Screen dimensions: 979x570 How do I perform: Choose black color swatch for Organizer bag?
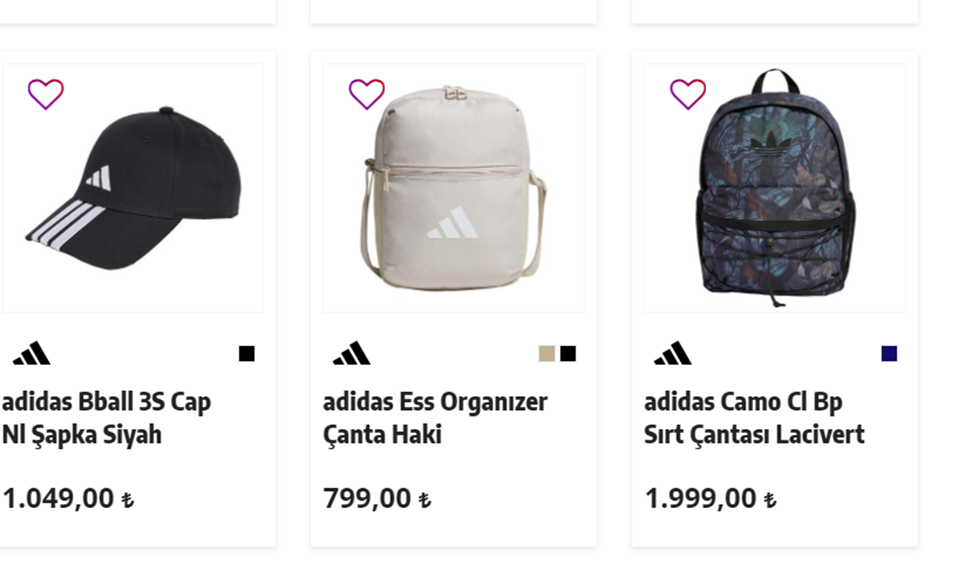coord(568,354)
